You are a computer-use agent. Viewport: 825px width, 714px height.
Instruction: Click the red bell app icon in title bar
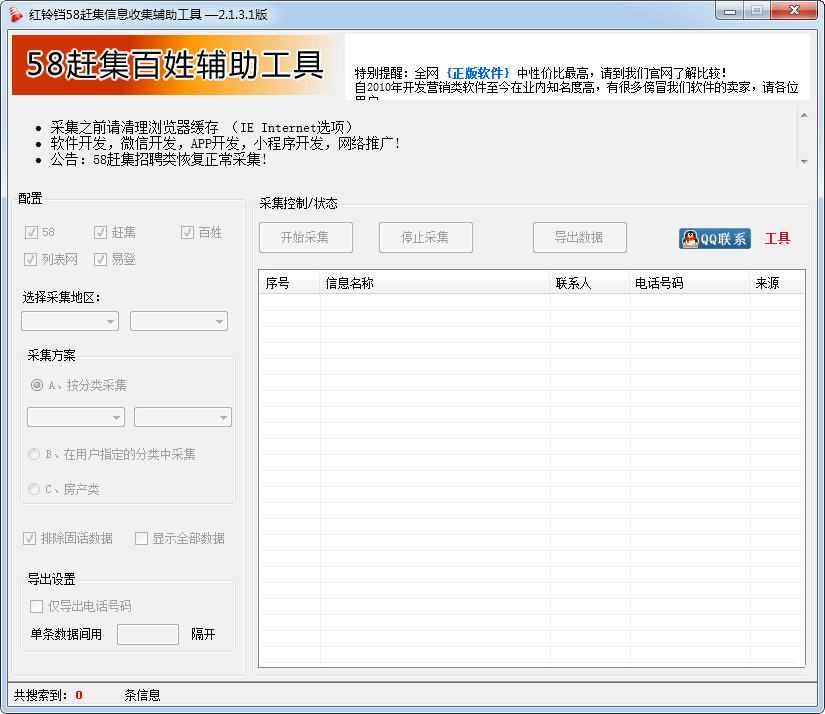(x=16, y=14)
